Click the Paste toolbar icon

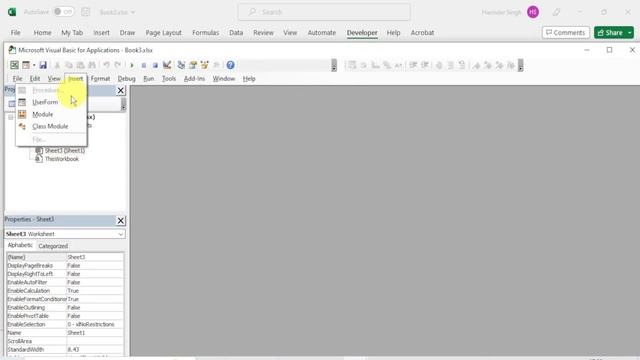pyautogui.click(x=80, y=65)
